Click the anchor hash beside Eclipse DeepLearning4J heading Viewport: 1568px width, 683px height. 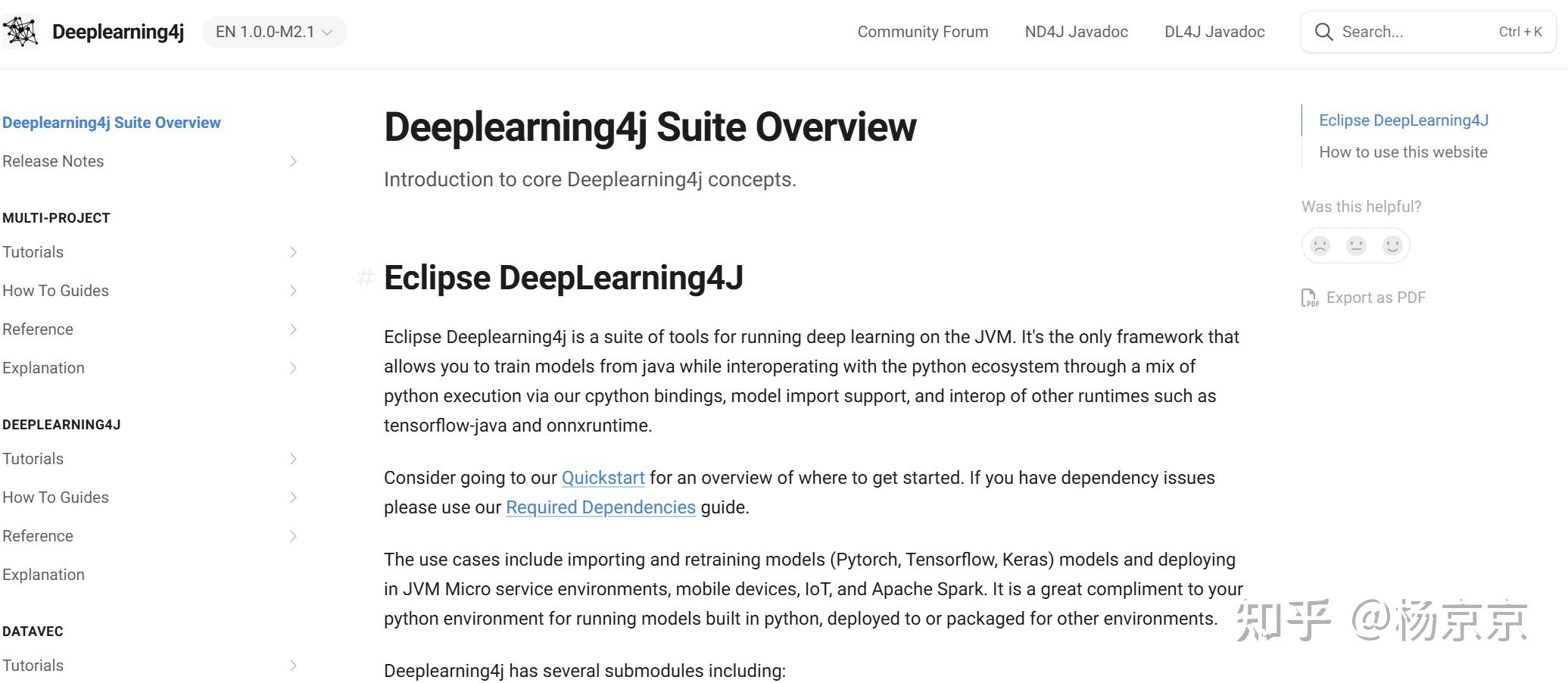pyautogui.click(x=366, y=278)
